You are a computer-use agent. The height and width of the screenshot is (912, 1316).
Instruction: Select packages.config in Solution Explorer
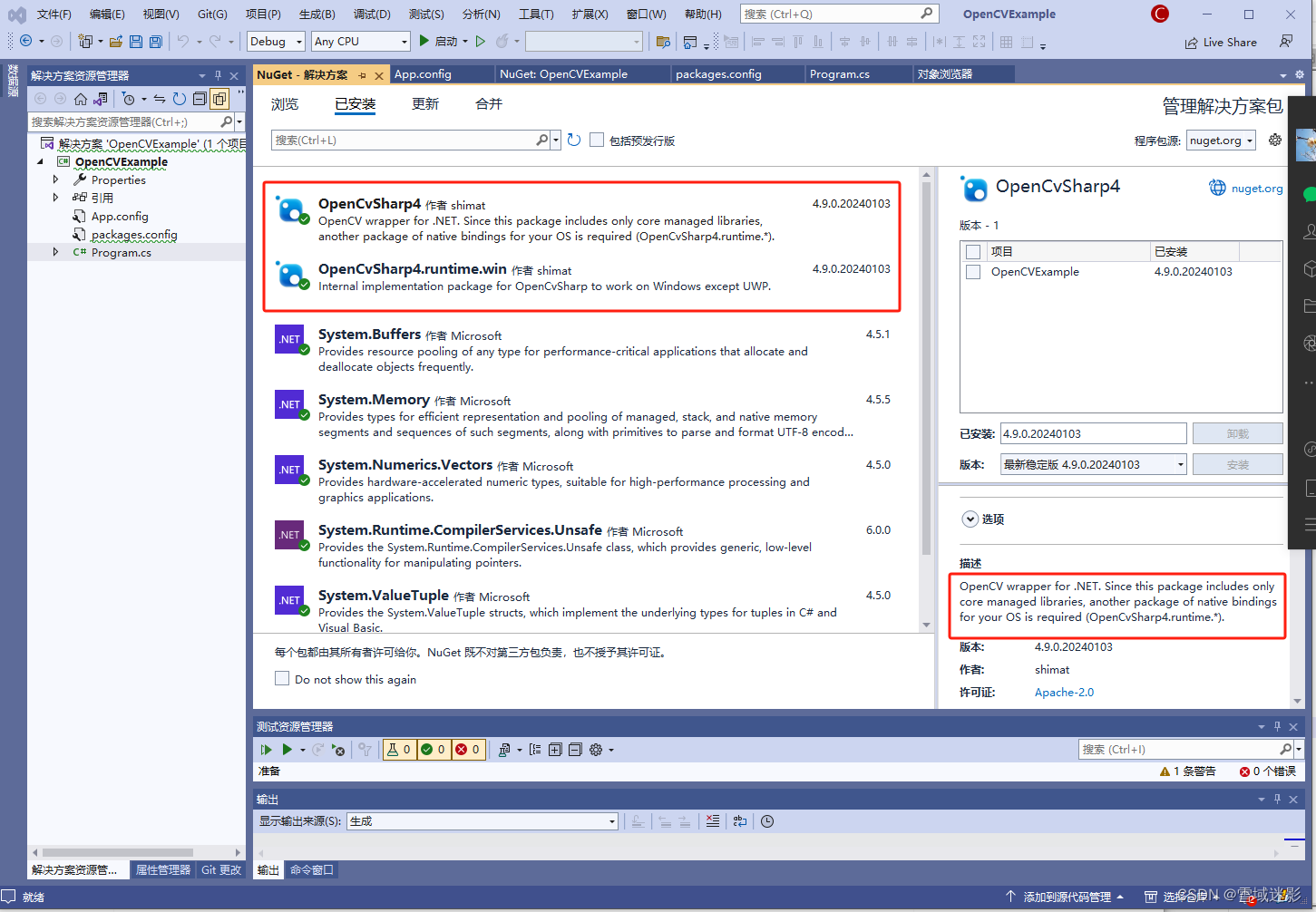134,234
